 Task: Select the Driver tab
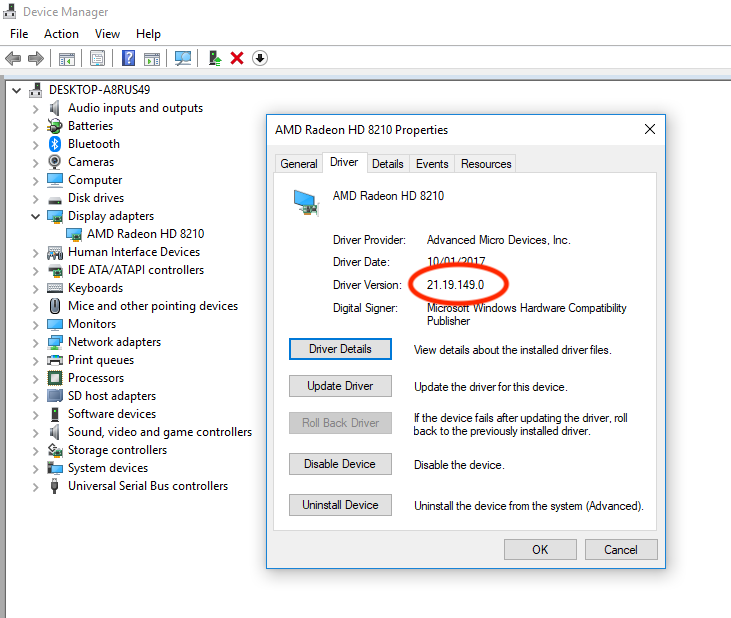click(x=344, y=162)
